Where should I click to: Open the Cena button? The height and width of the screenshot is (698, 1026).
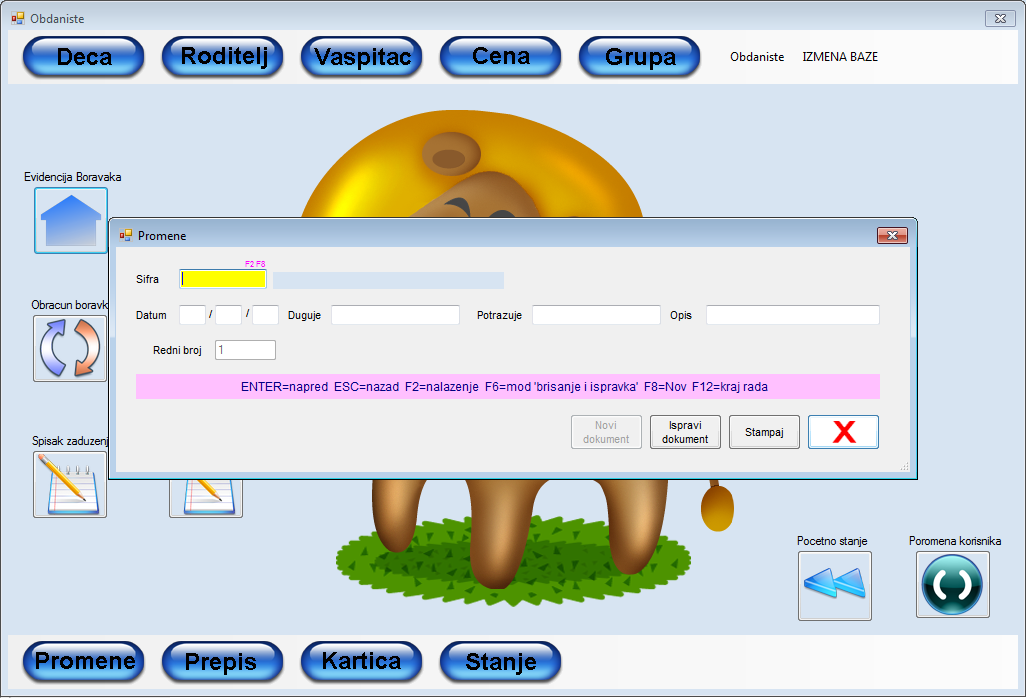click(x=501, y=57)
